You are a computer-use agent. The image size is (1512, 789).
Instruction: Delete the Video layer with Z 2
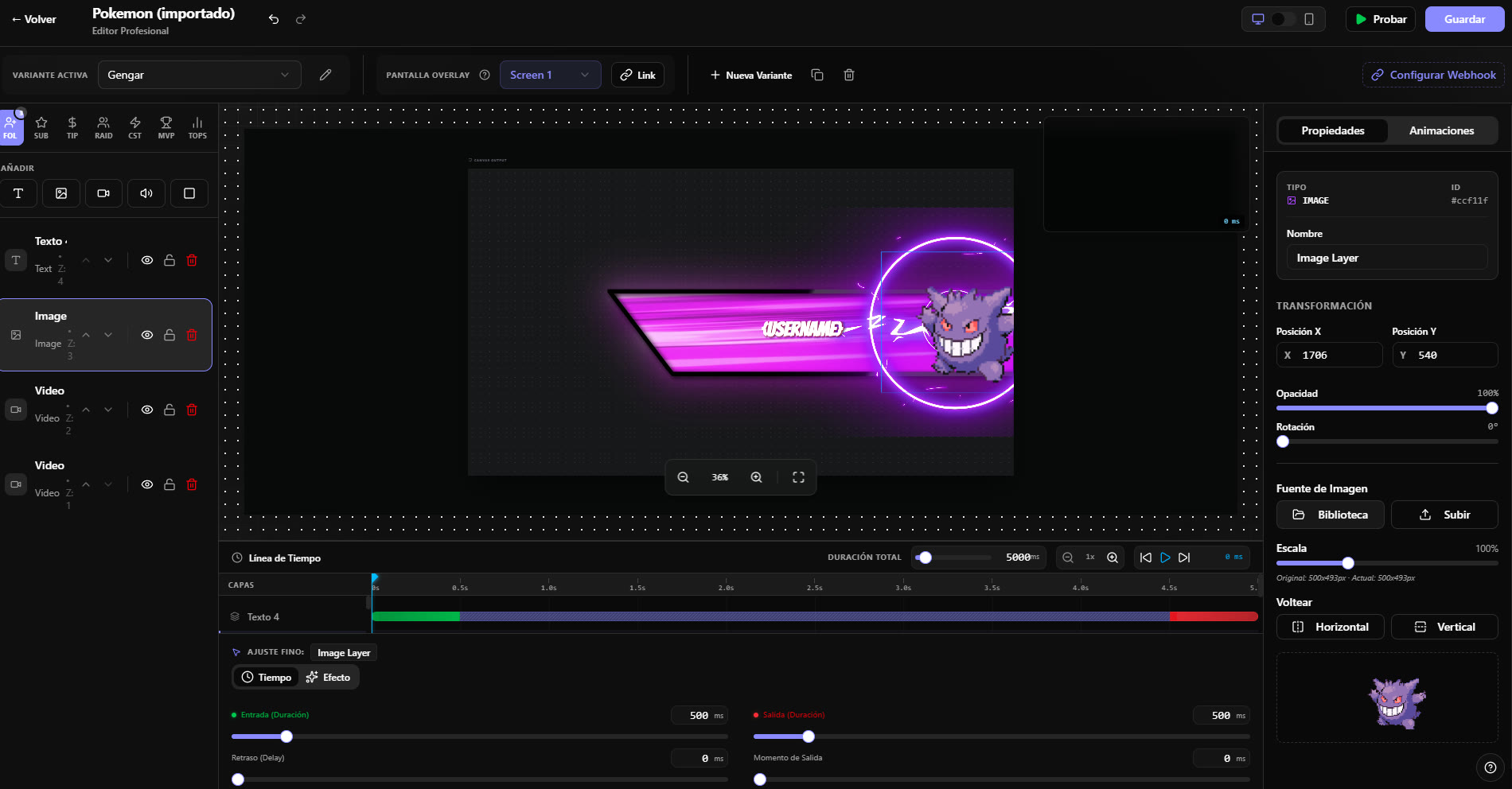click(192, 410)
